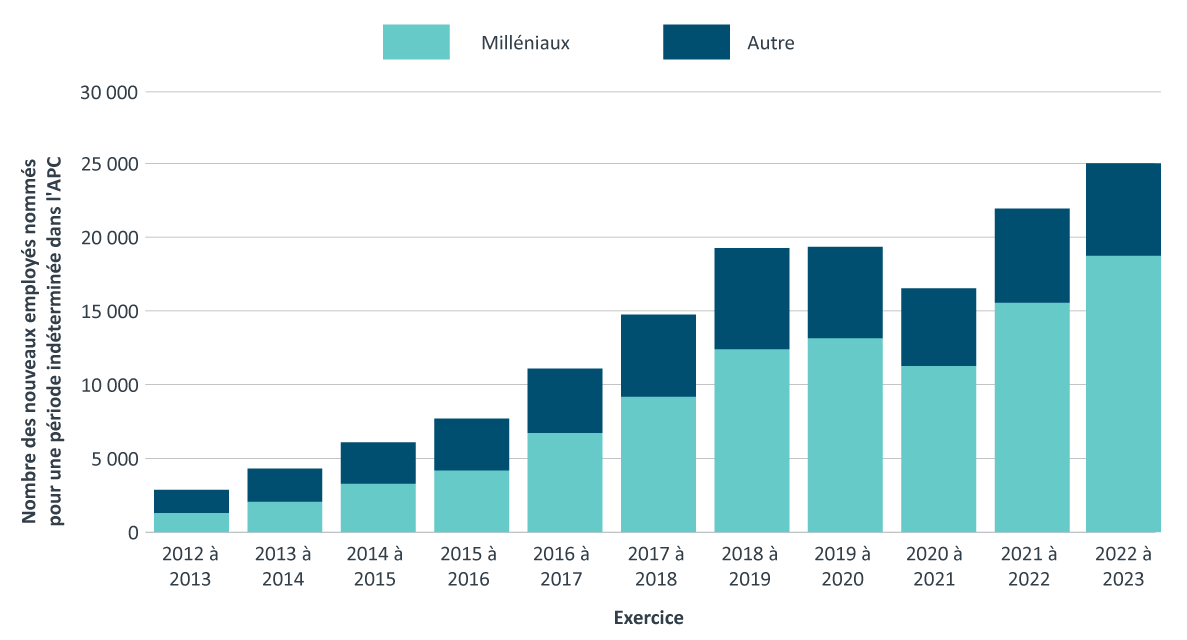Select the Milléniaux segment for 2018 à 2019

[x=751, y=440]
